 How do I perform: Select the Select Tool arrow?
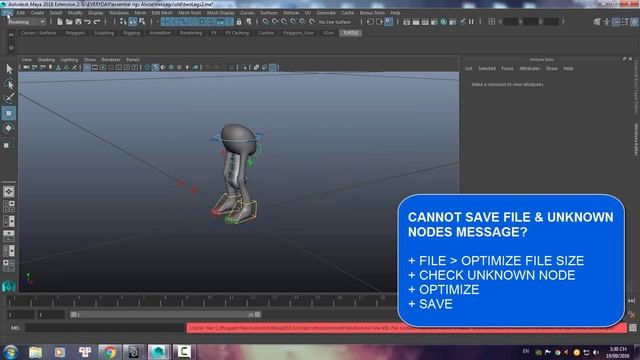[9, 69]
